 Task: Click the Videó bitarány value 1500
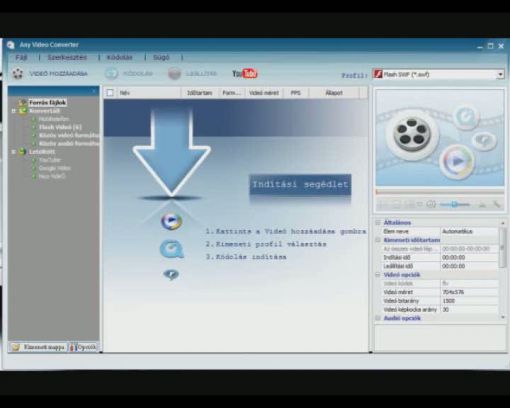(469, 301)
